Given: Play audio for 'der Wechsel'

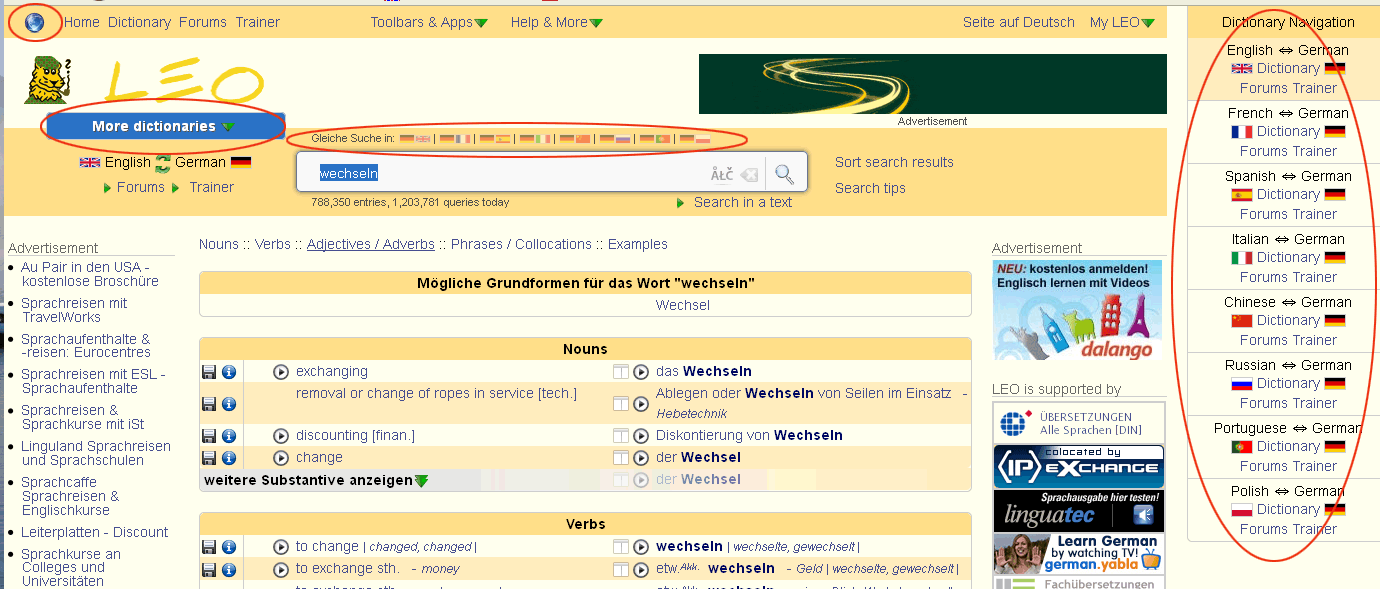Looking at the screenshot, I should pyautogui.click(x=641, y=458).
